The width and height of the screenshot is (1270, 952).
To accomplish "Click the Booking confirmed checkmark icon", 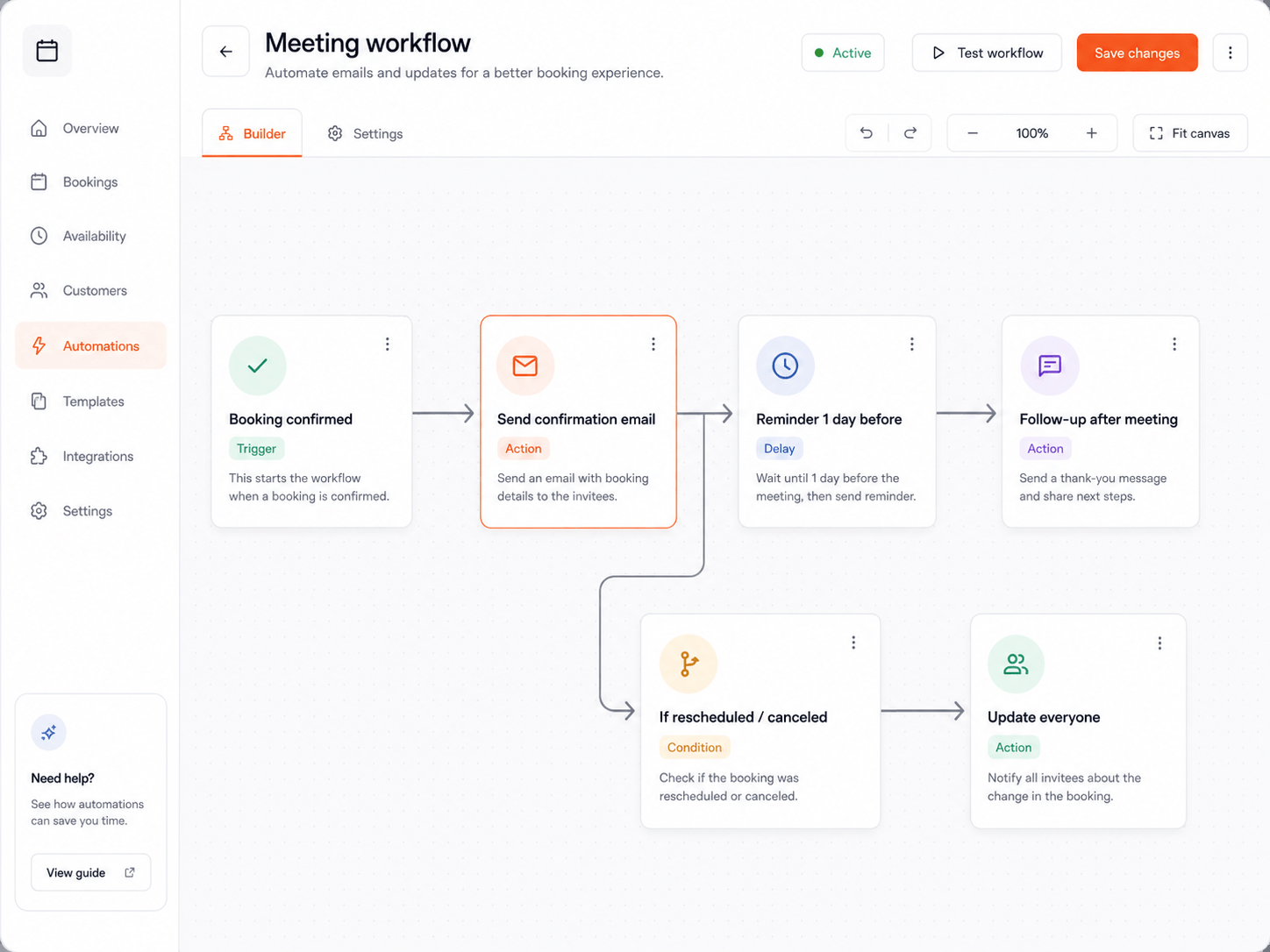I will coord(257,366).
